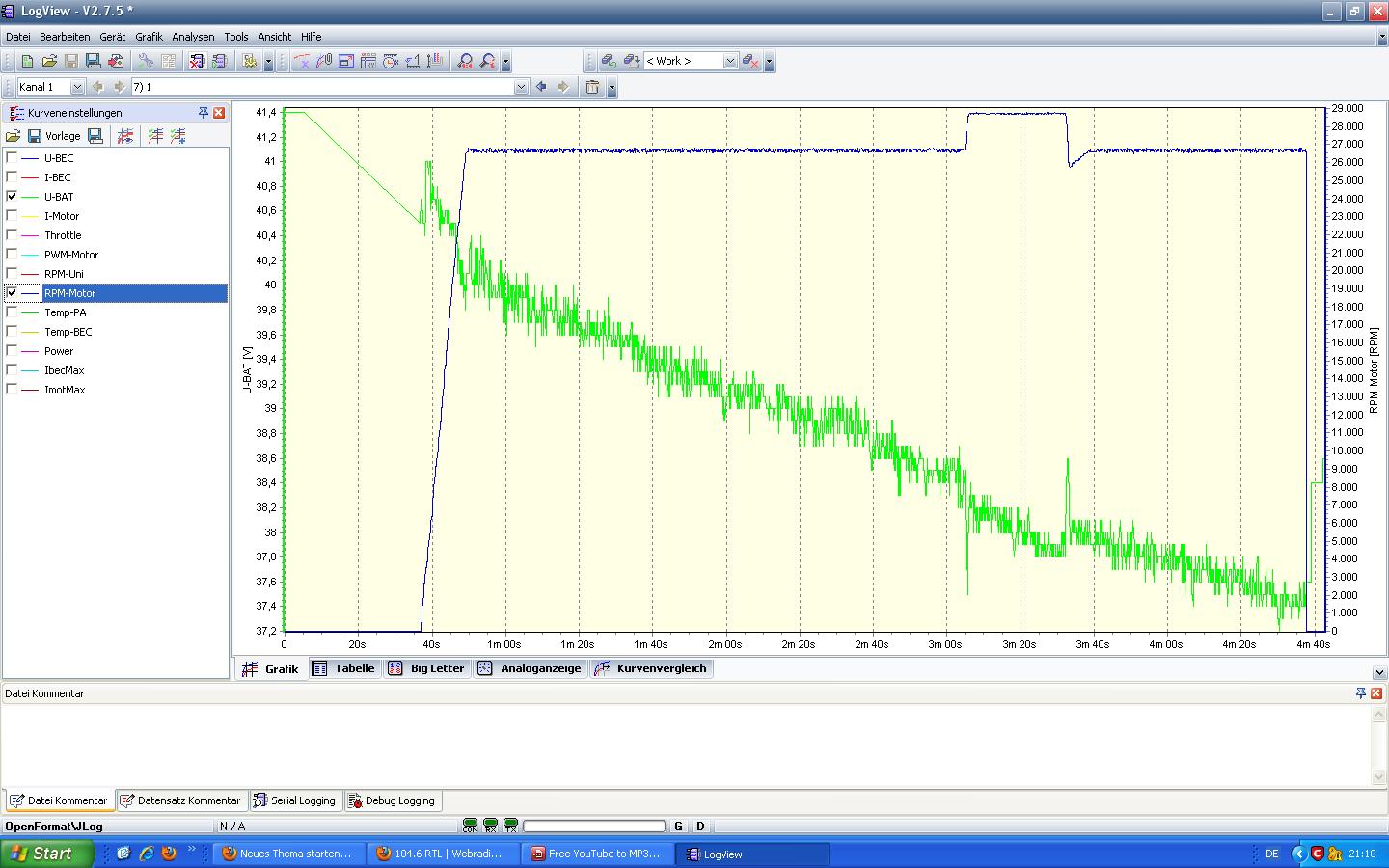Open curve template with folder icon in panel
The height and width of the screenshot is (868, 1389).
(x=14, y=136)
